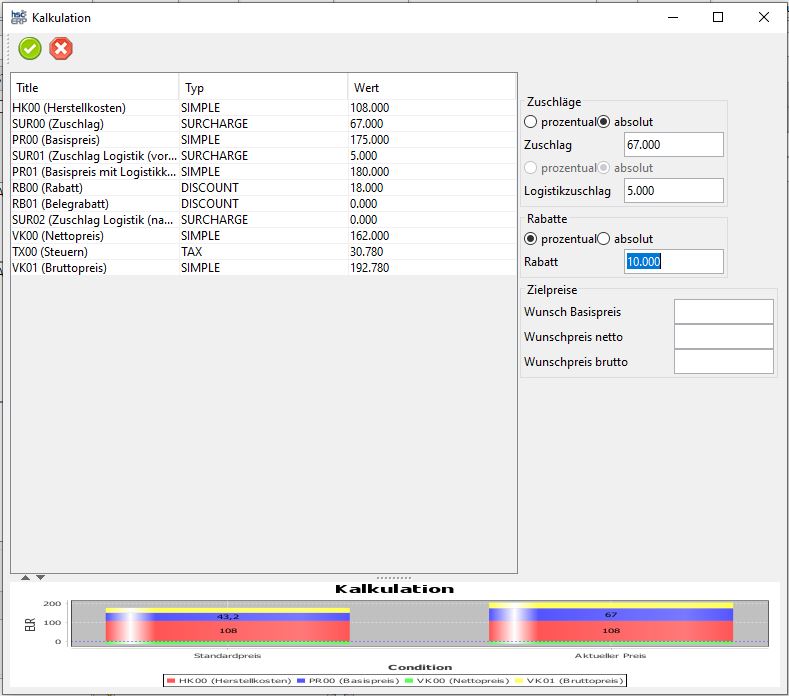Click the Rabatt value field

tap(673, 262)
